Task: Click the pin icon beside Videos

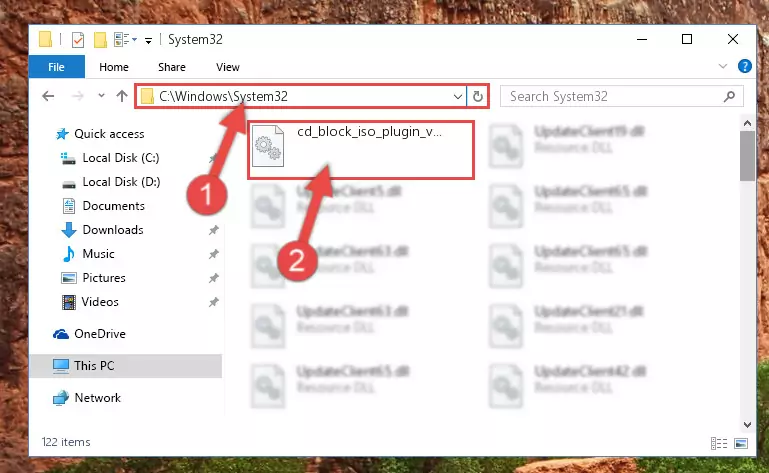Action: tap(213, 302)
